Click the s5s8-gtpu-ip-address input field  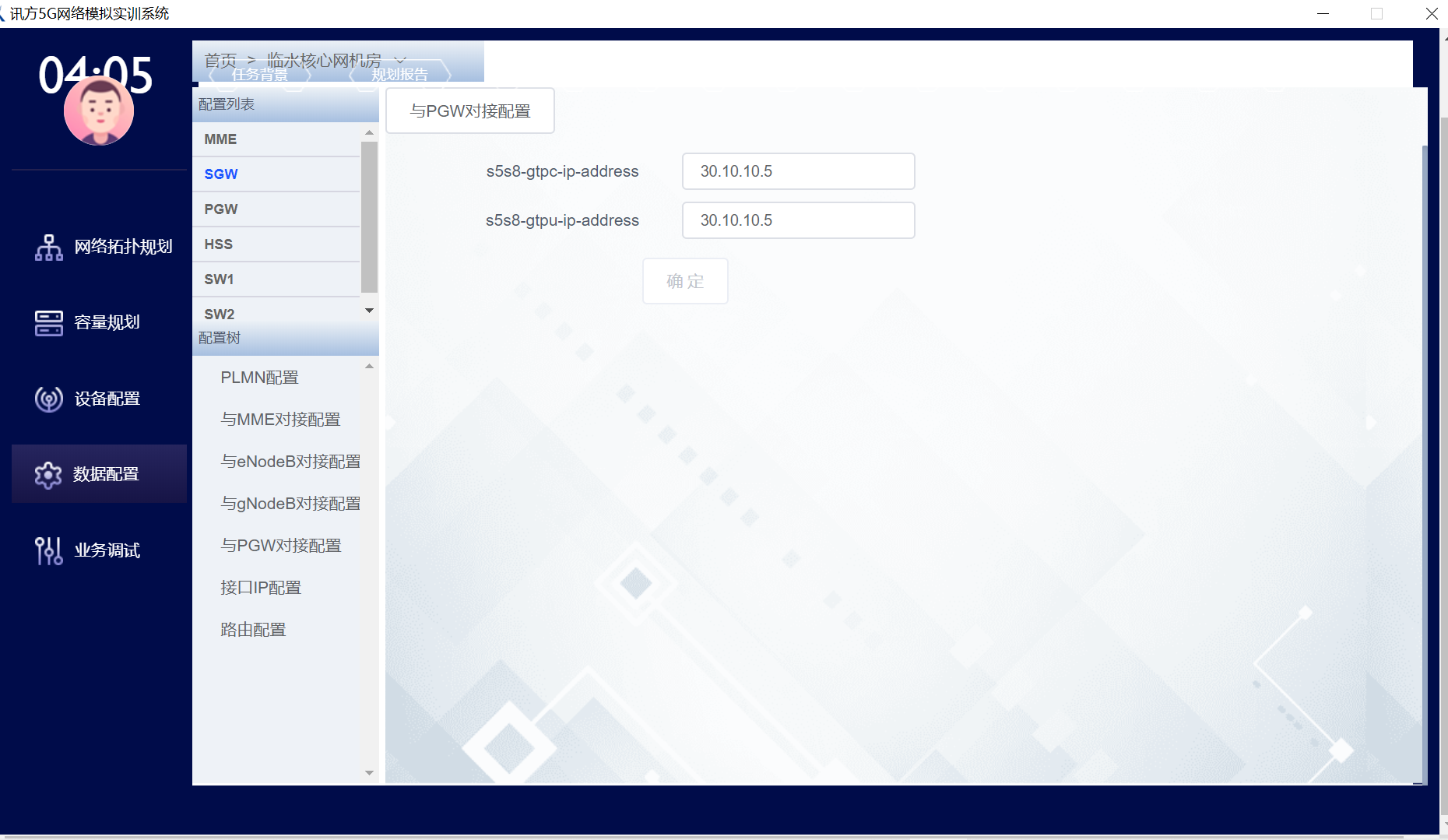(798, 220)
